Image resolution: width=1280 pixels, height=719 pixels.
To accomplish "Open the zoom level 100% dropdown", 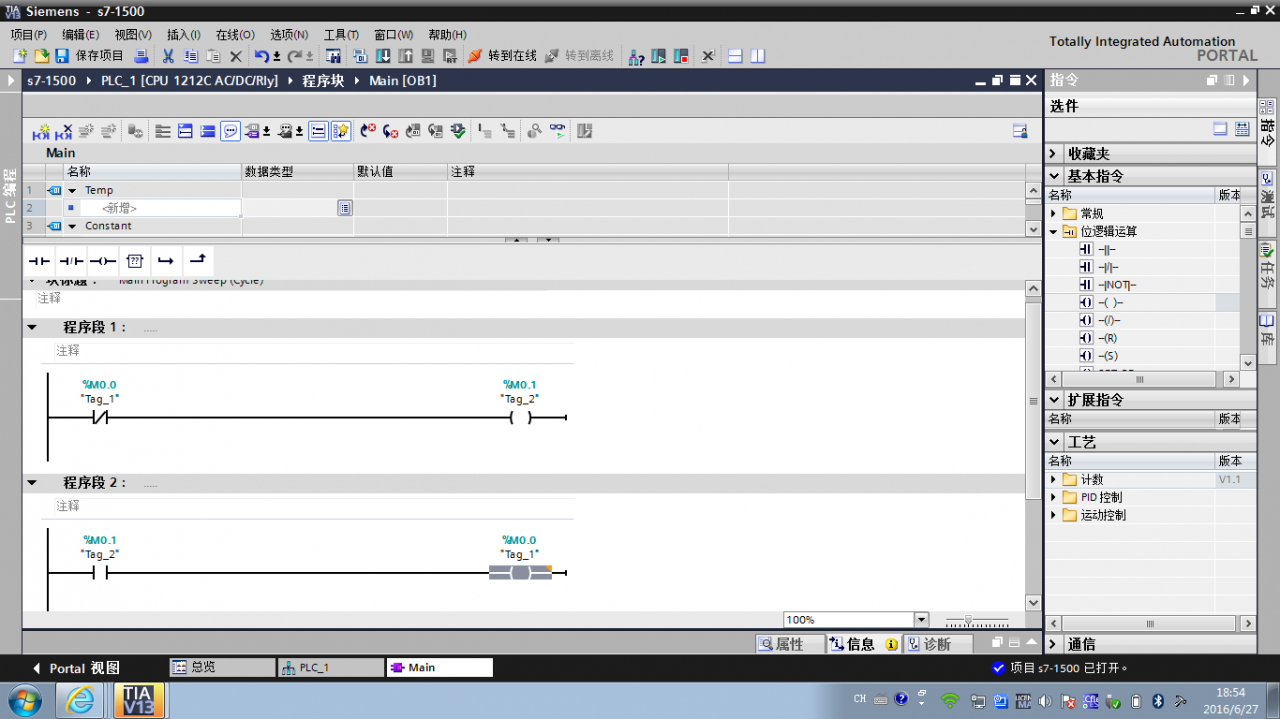I will coord(921,620).
